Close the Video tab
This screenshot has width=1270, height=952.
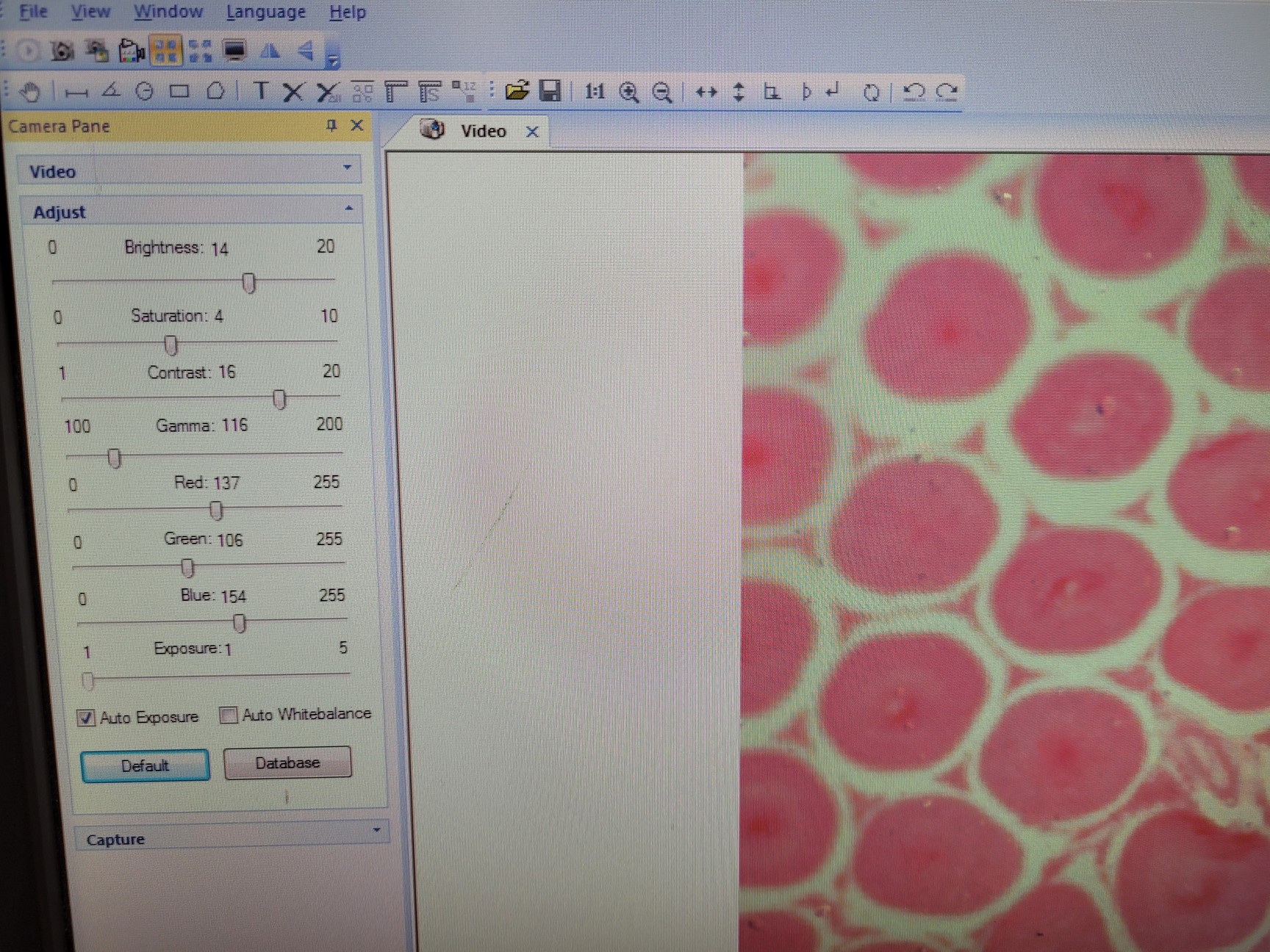coord(532,132)
